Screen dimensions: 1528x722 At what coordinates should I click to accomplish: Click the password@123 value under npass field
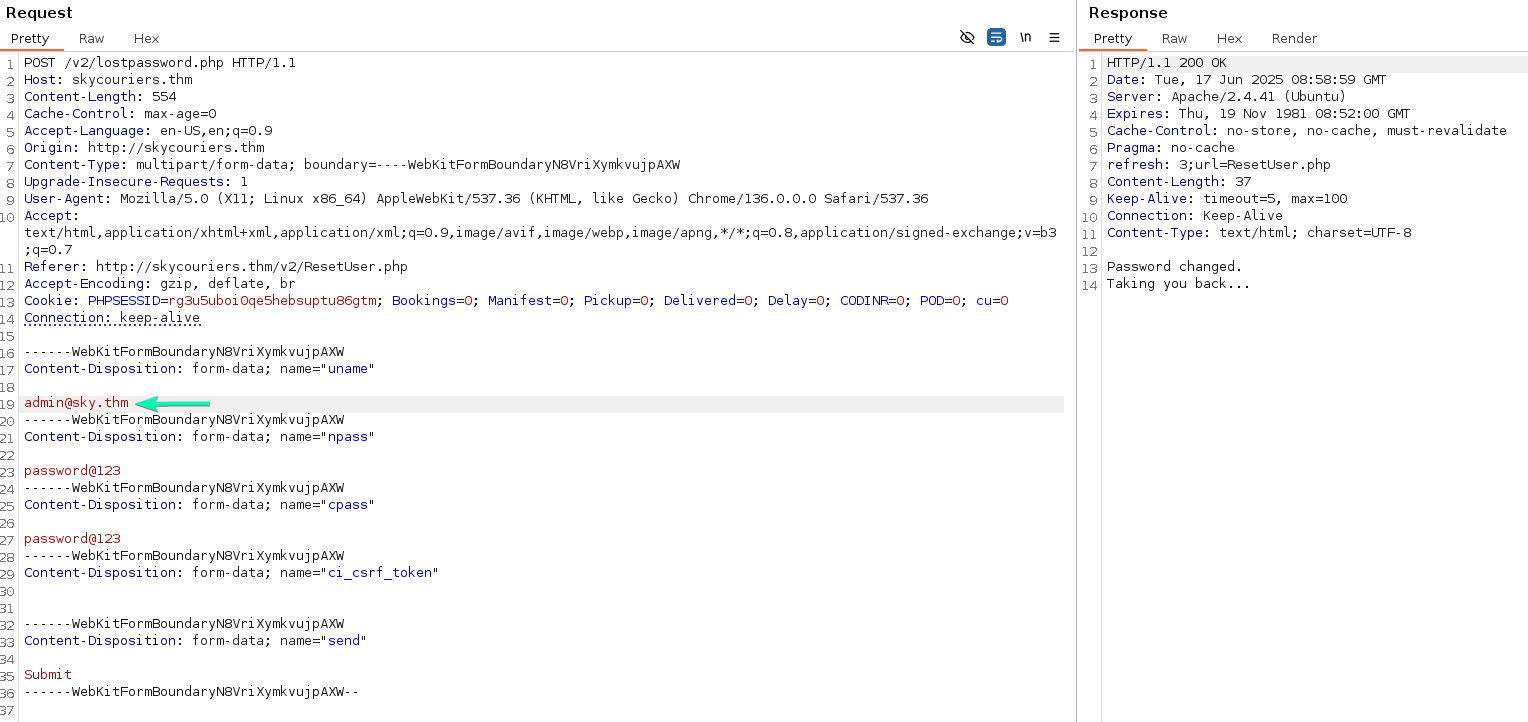pyautogui.click(x=72, y=471)
